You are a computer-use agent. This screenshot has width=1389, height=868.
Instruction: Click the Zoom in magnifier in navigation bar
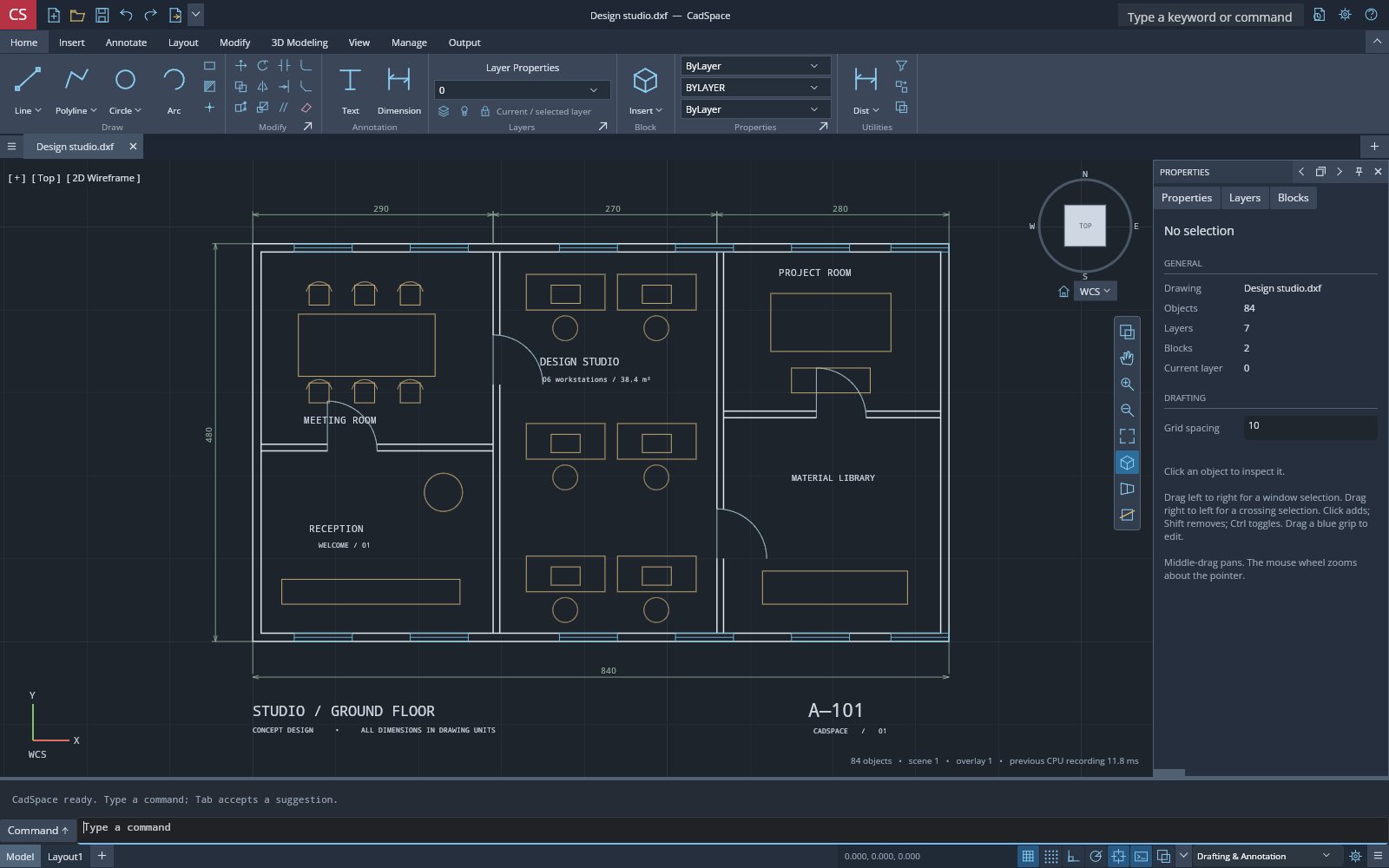point(1127,384)
